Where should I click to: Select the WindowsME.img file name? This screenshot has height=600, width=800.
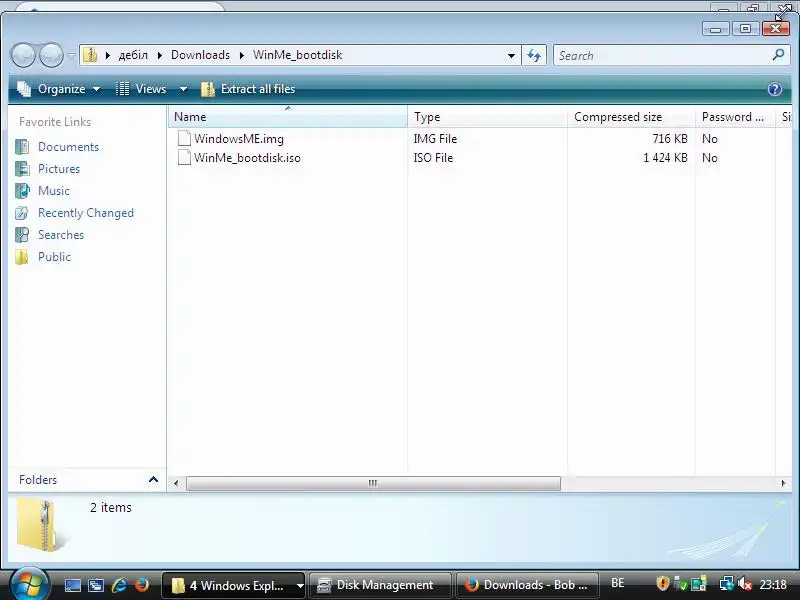[x=239, y=139]
